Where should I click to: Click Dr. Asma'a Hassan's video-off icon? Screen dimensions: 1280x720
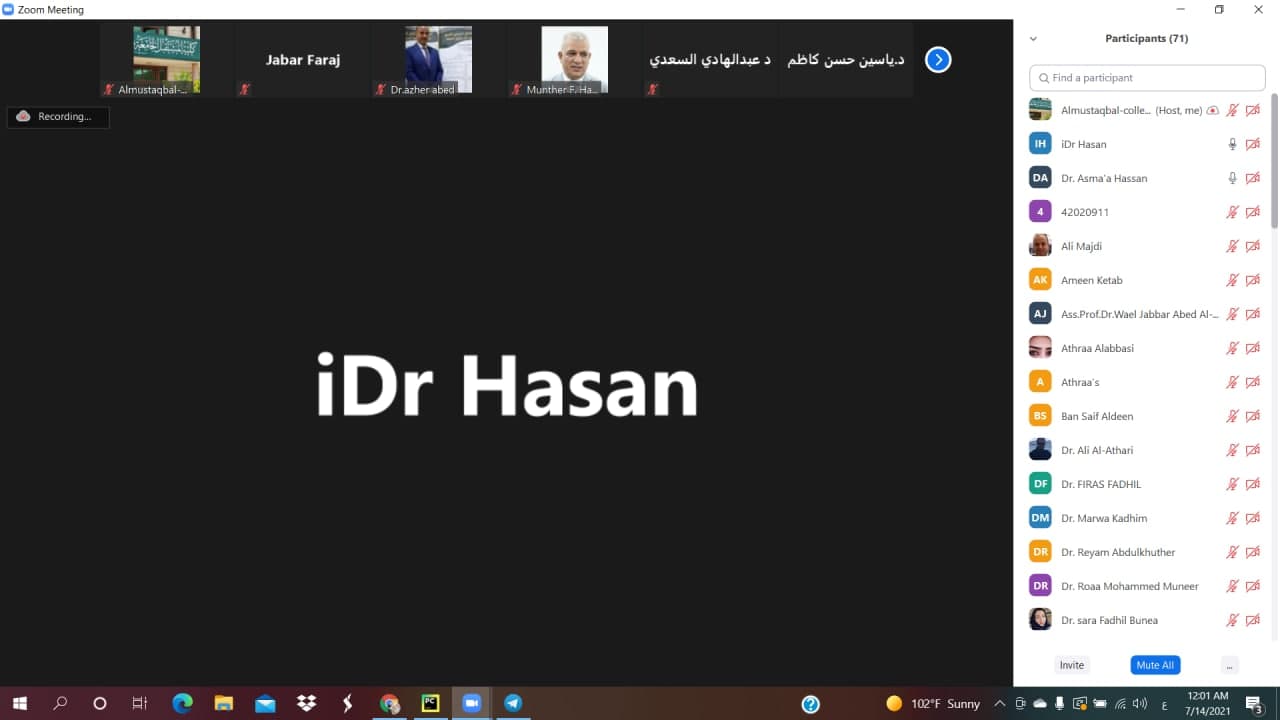coord(1252,178)
